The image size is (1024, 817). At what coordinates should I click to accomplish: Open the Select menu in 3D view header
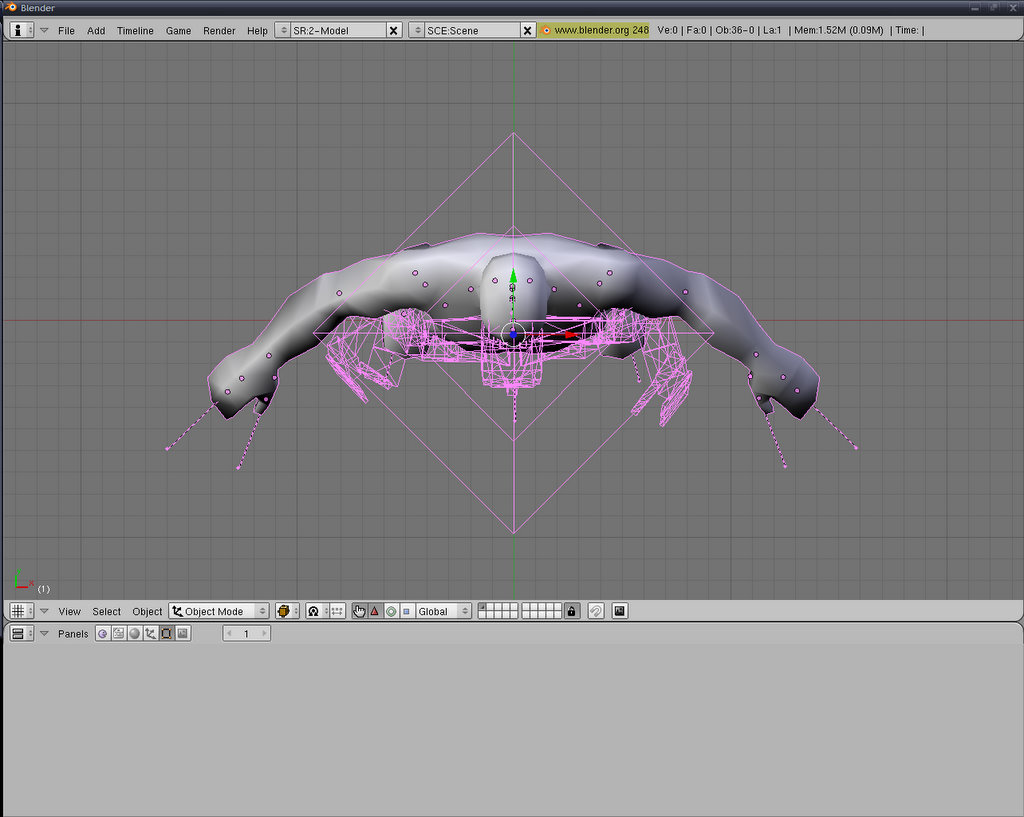point(106,611)
